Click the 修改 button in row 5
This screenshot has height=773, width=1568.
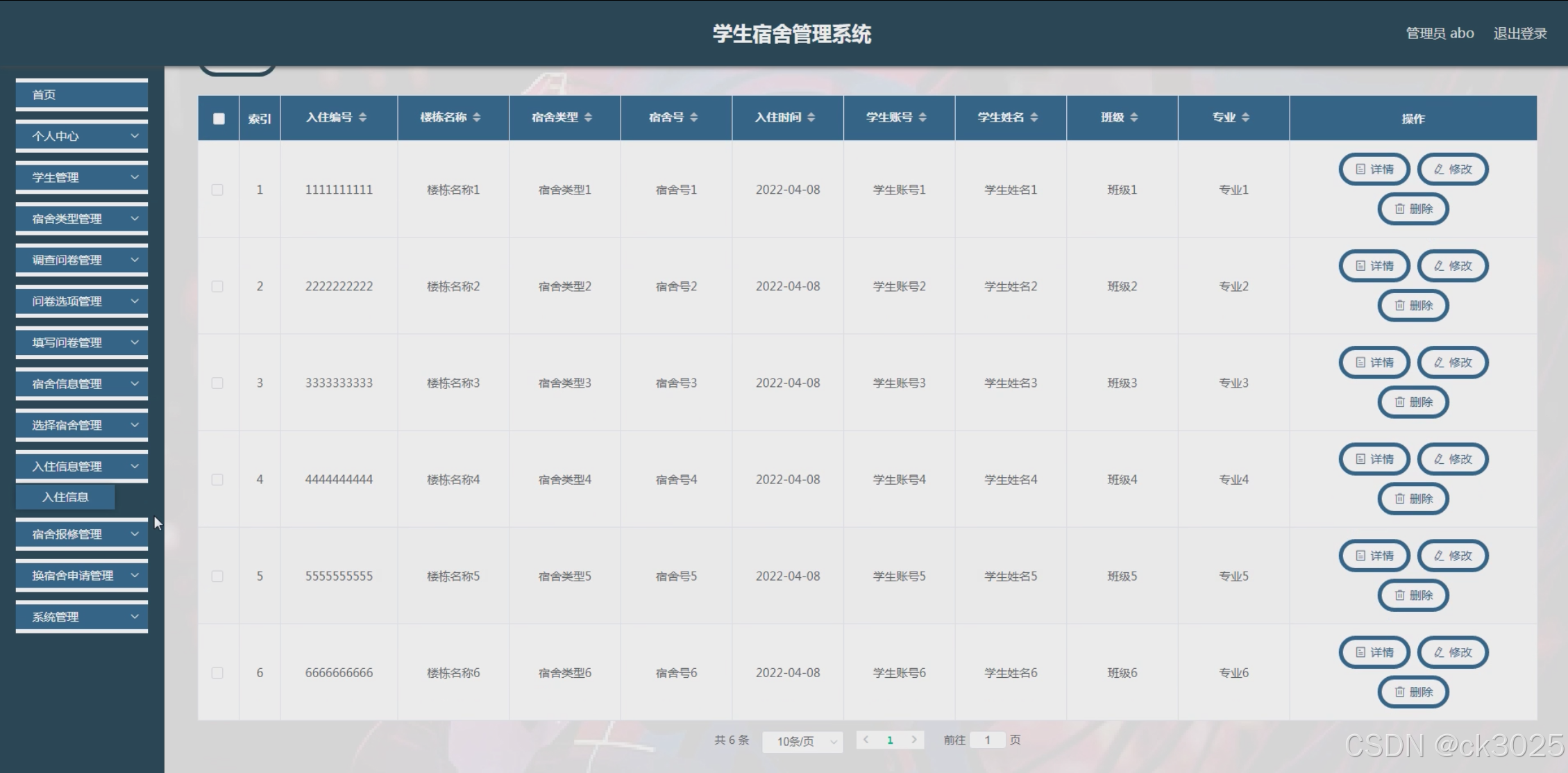(x=1453, y=556)
